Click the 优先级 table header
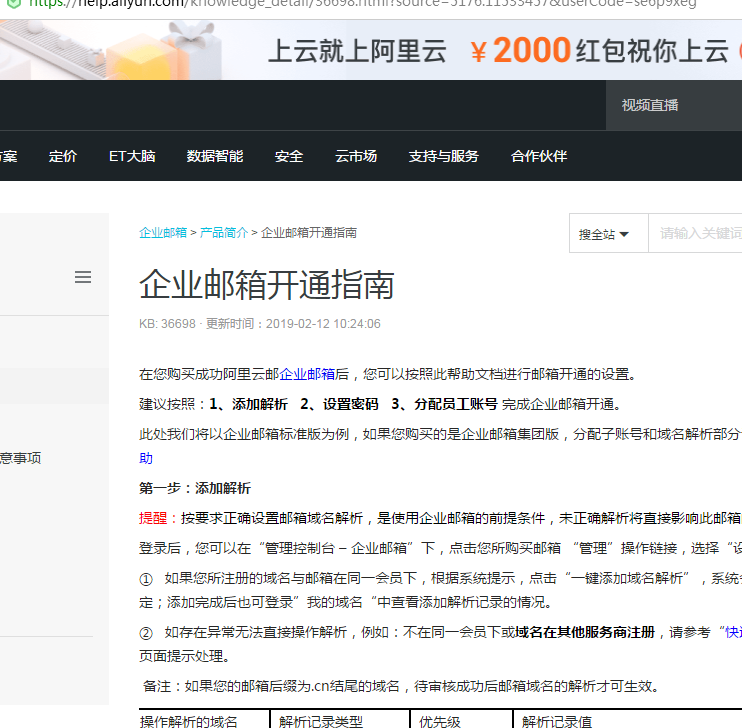This screenshot has width=742, height=728. pos(440,721)
